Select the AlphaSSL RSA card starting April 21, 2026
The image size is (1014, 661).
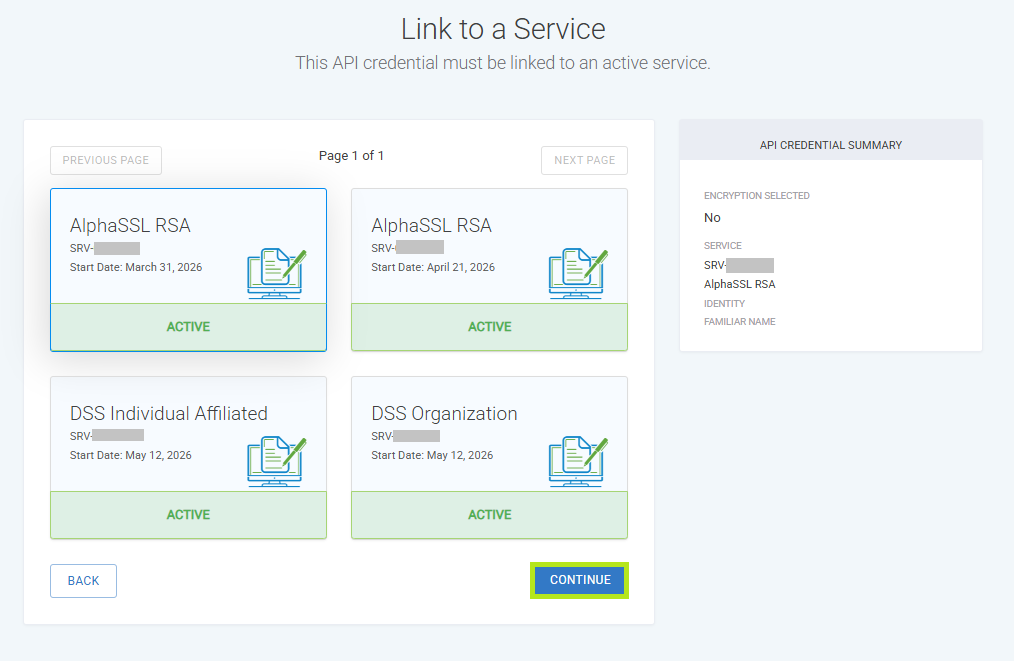[x=490, y=270]
